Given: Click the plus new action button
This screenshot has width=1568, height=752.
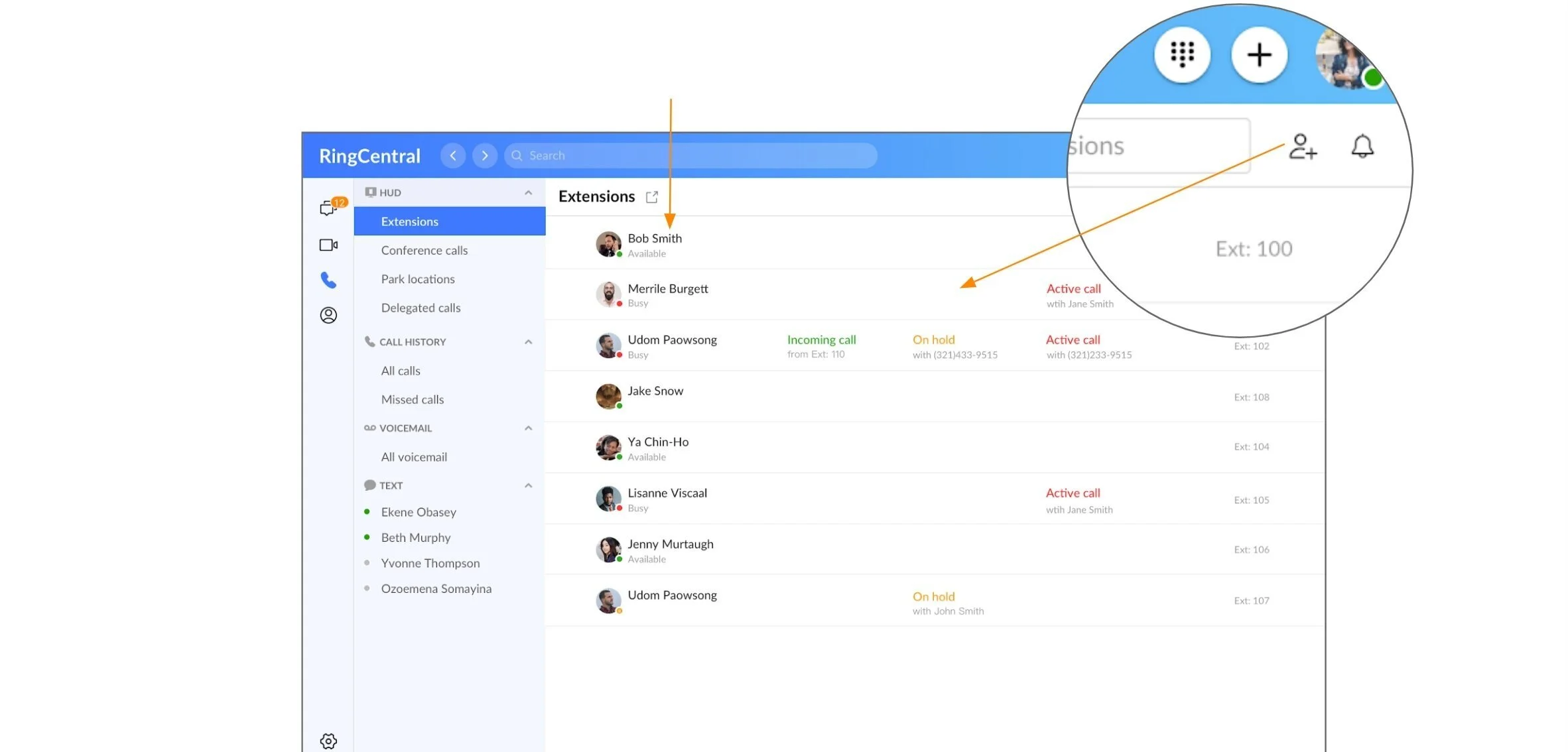Looking at the screenshot, I should (x=1259, y=55).
